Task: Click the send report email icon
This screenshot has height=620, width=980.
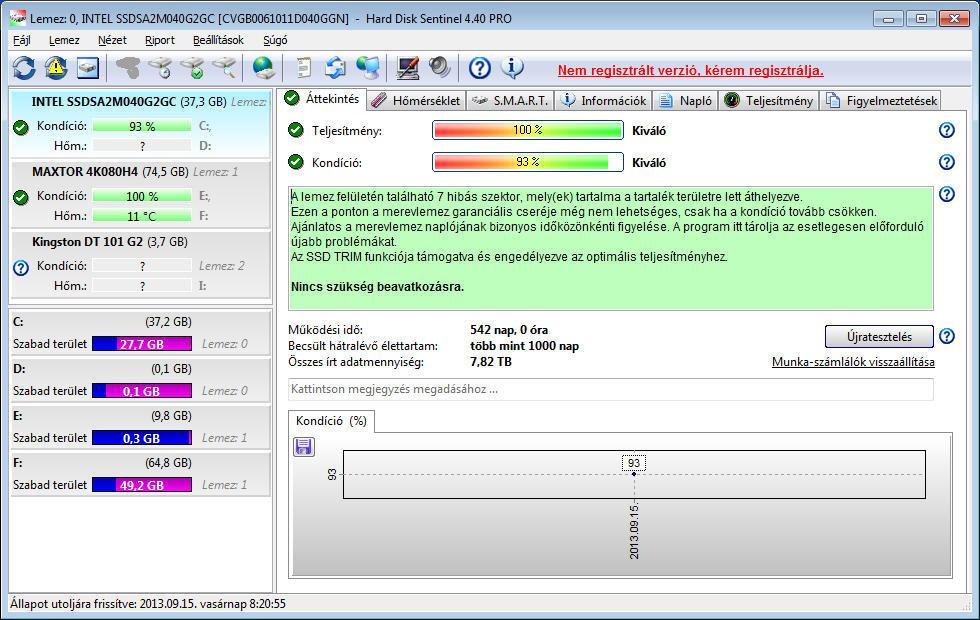Action: [x=336, y=68]
